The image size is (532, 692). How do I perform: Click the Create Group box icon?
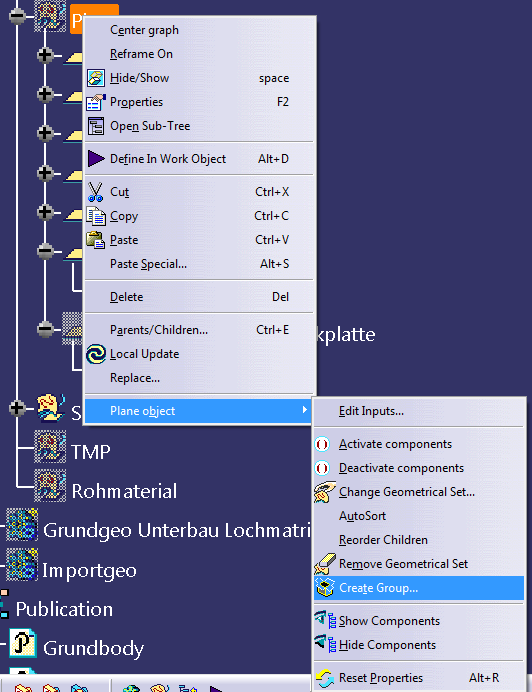[x=325, y=588]
